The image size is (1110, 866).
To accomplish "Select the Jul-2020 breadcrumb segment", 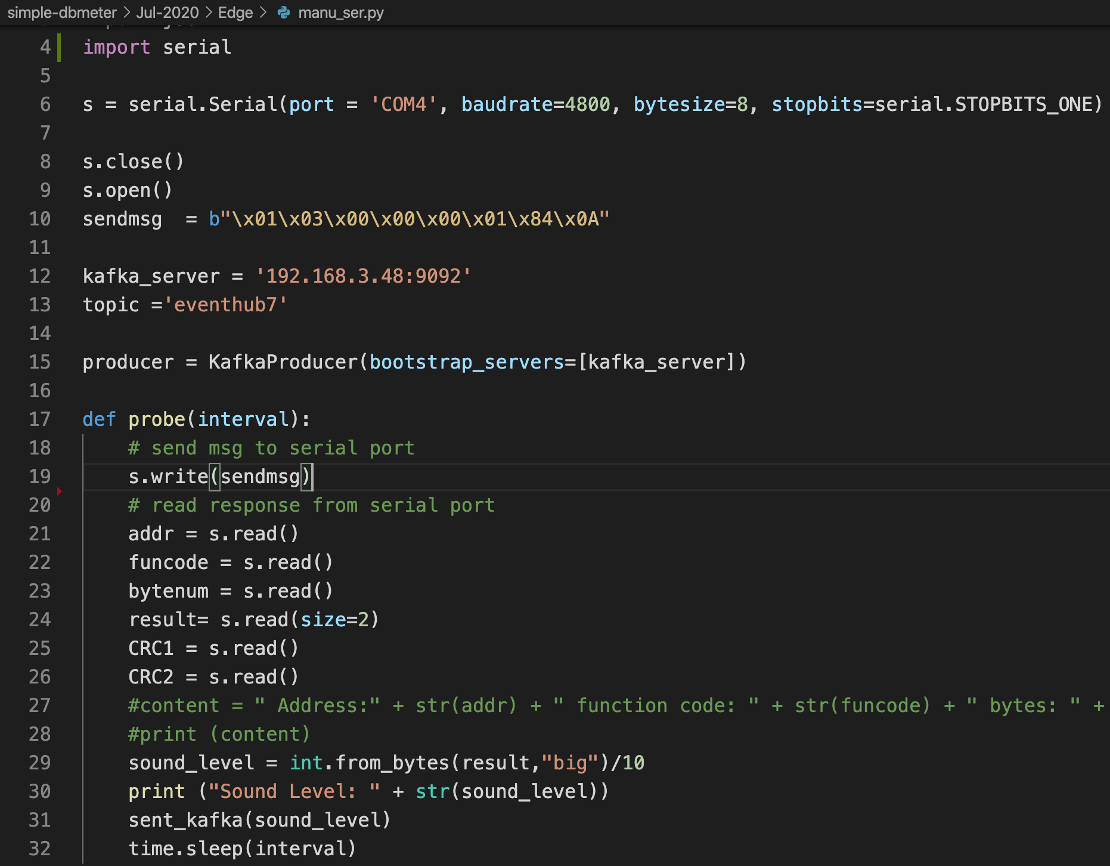I will [x=167, y=13].
